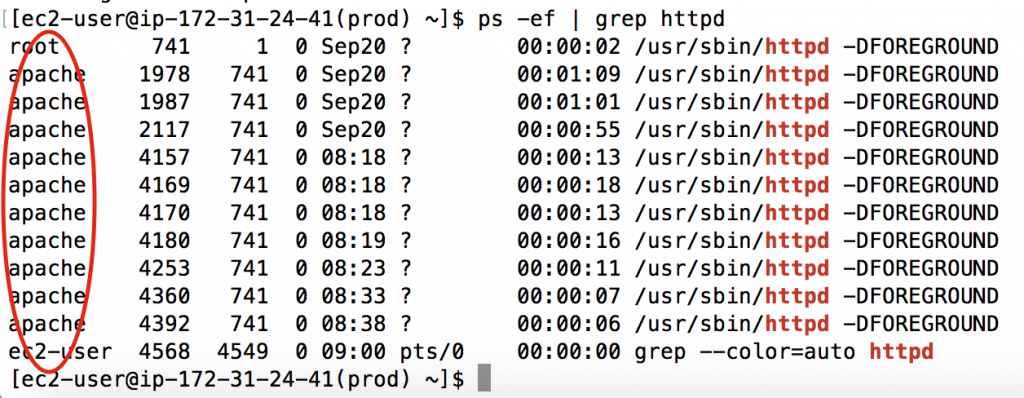Click the 08:38 start time value
The height and width of the screenshot is (398, 1024).
(x=353, y=323)
